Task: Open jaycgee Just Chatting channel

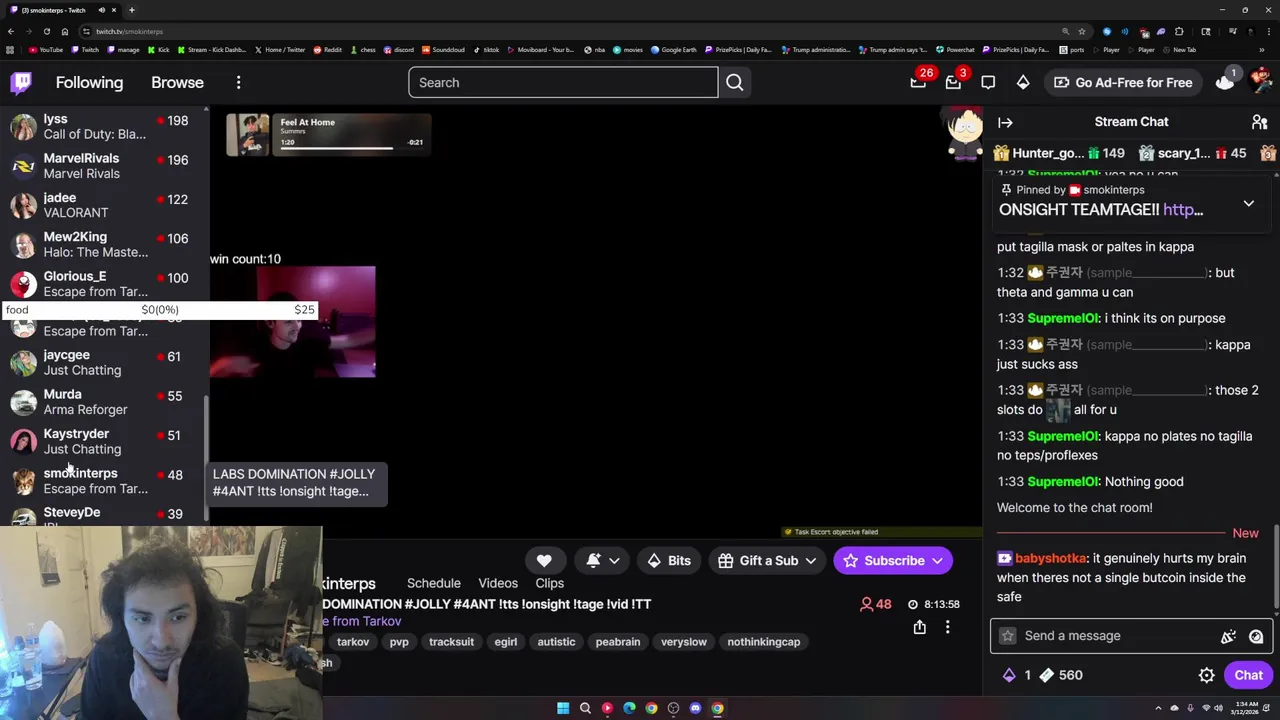Action: (104, 362)
